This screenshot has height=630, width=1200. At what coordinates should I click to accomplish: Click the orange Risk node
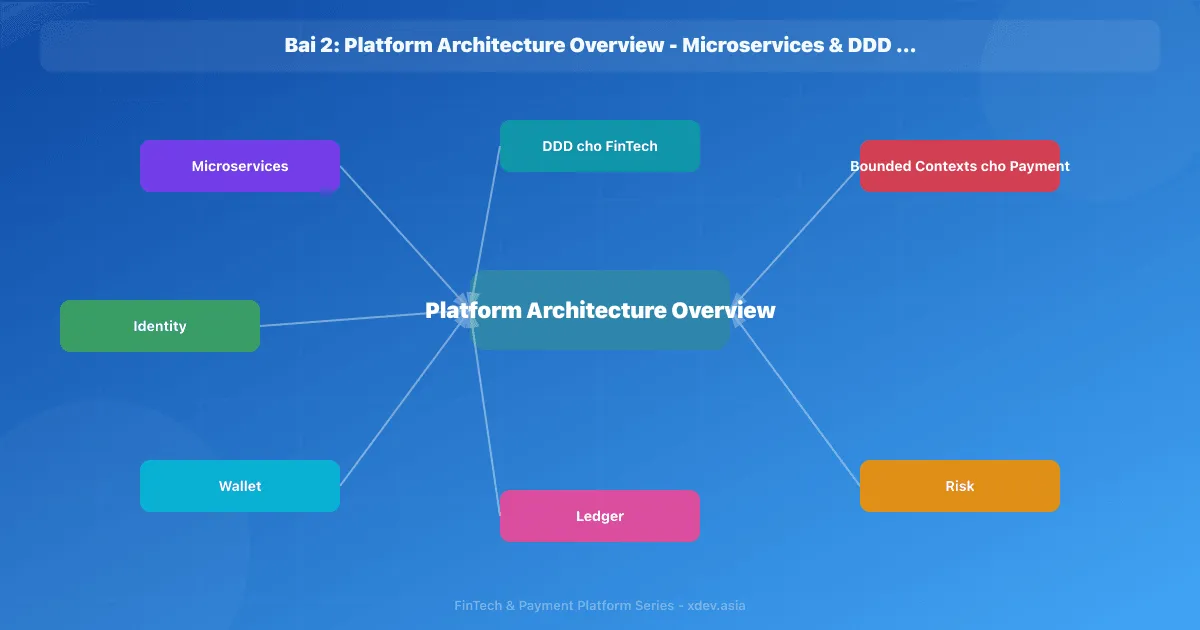click(x=960, y=486)
